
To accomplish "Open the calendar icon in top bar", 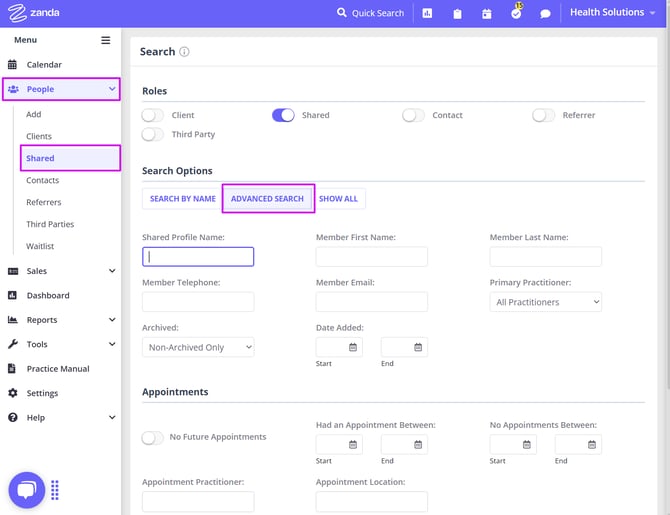I will [487, 14].
